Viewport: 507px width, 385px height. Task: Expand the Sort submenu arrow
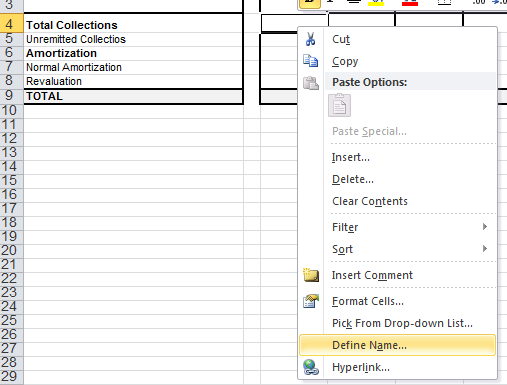(x=485, y=249)
